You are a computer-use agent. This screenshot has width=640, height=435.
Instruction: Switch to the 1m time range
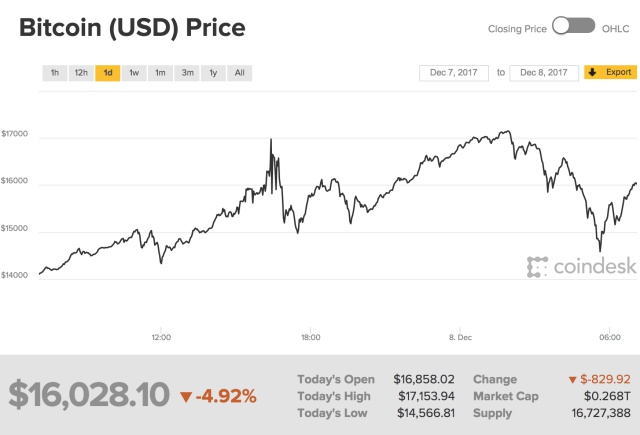click(160, 73)
